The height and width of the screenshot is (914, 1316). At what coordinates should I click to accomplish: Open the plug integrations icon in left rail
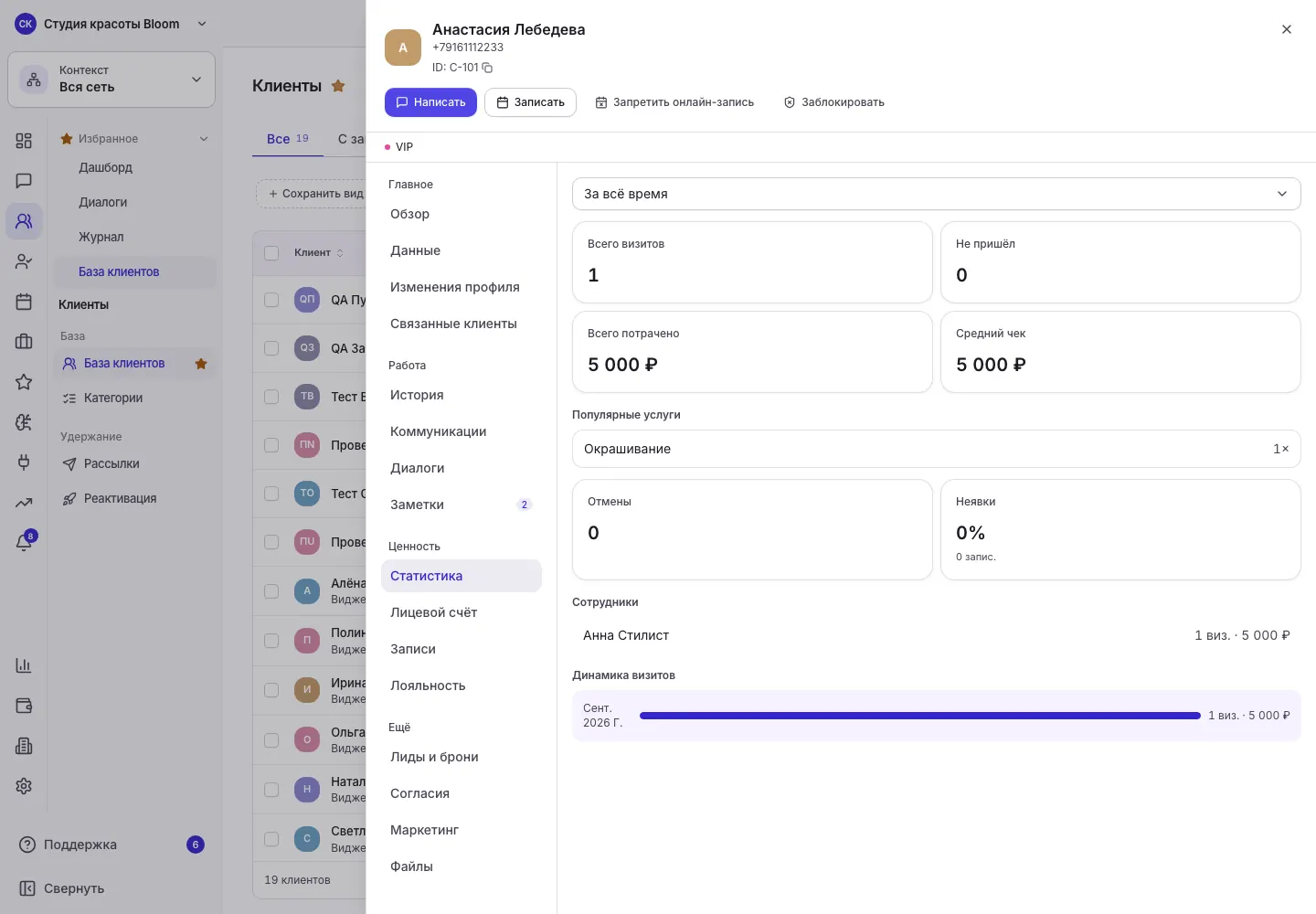click(24, 462)
